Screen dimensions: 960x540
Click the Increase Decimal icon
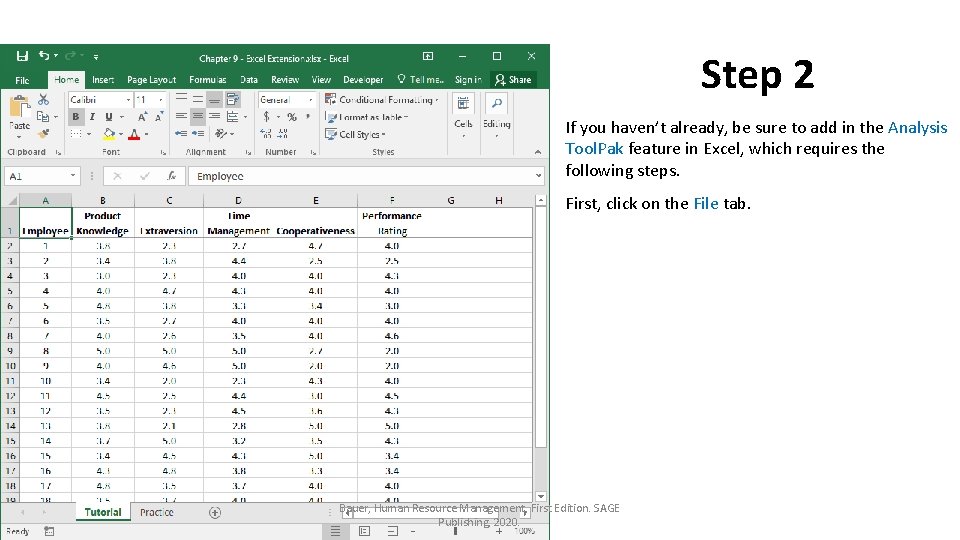266,133
